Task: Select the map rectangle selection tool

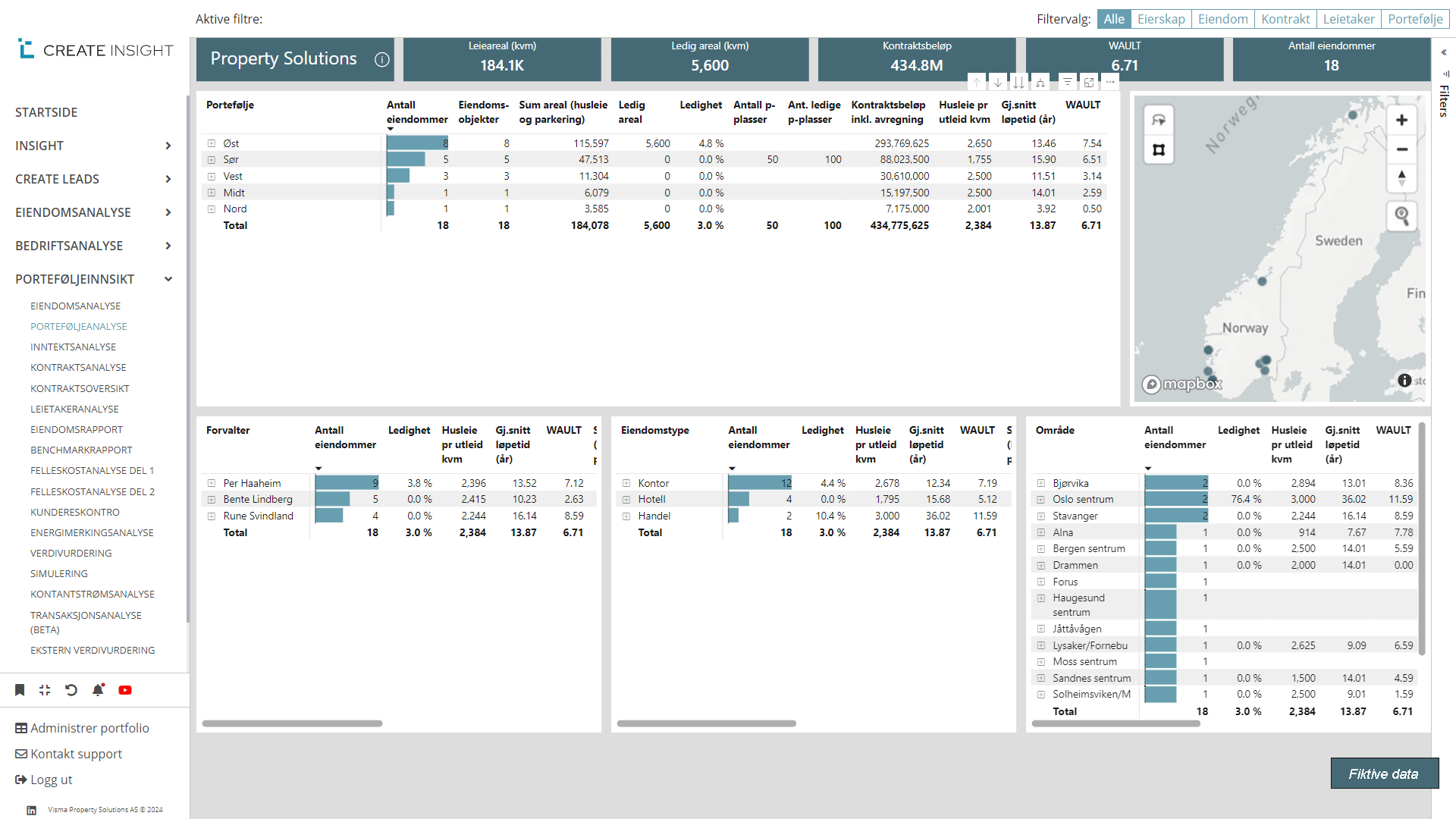Action: (x=1159, y=149)
